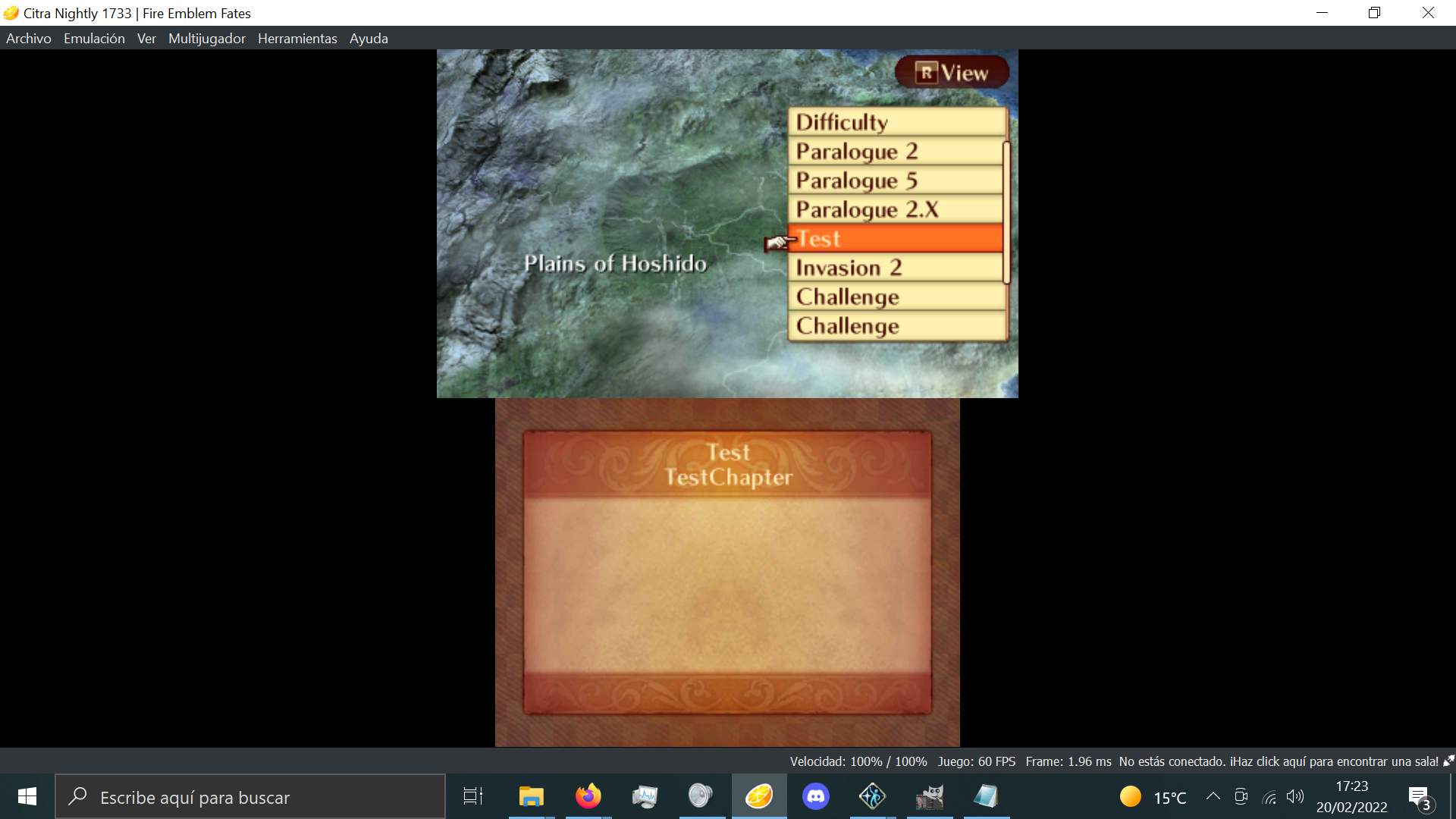The width and height of the screenshot is (1456, 819).
Task: Click the Meet Now camera tray icon
Action: click(x=1241, y=796)
